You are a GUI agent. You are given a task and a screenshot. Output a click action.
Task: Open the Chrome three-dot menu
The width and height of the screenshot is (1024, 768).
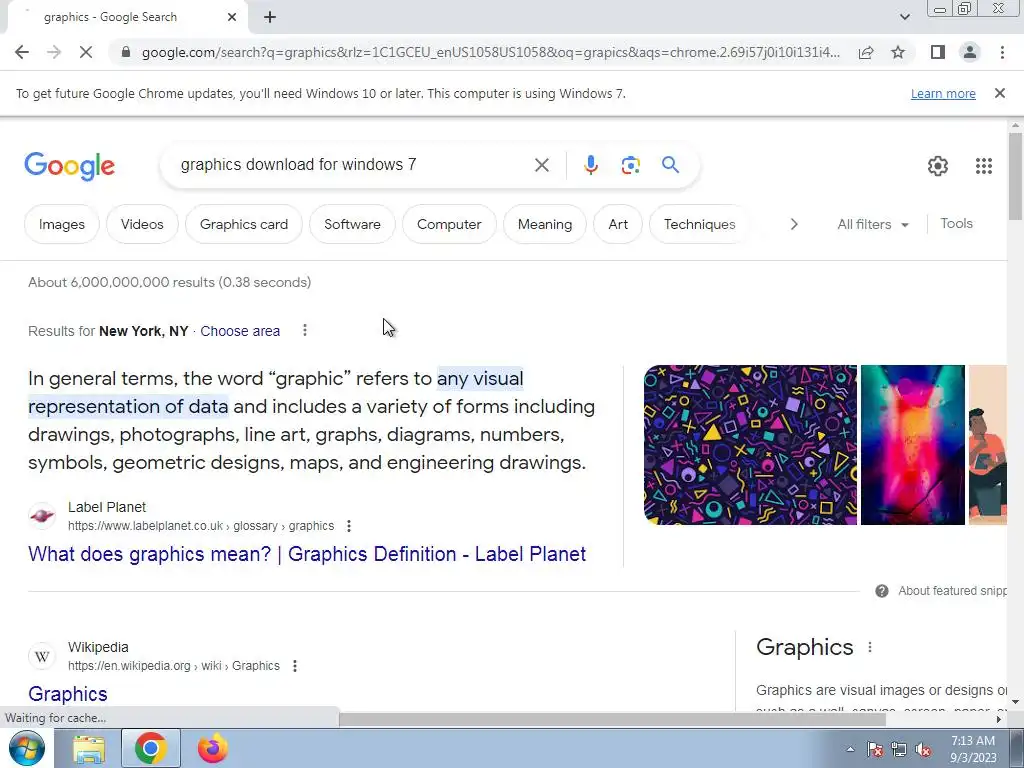pos(1002,52)
